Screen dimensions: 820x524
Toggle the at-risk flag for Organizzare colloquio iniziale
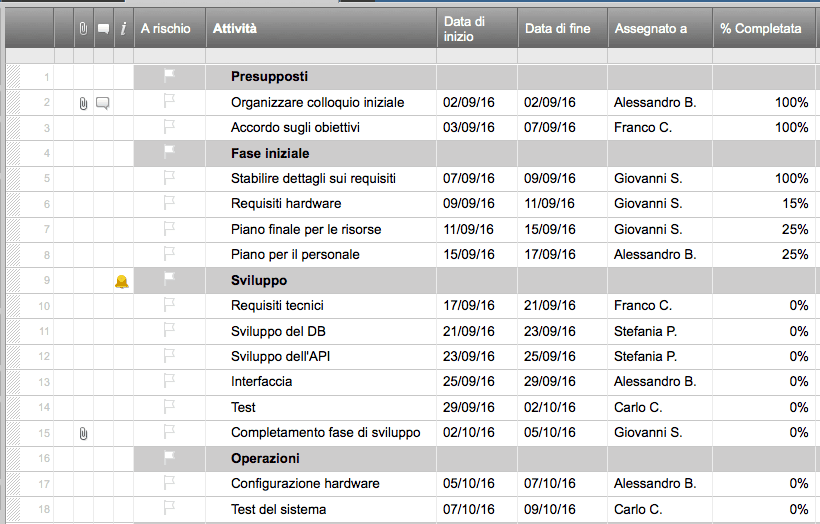[169, 100]
